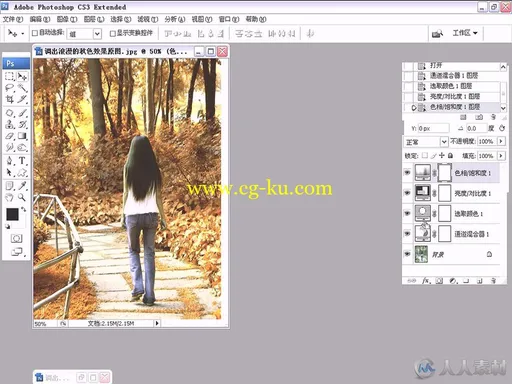Image resolution: width=512 pixels, height=384 pixels.
Task: Select the Eyedropper tool
Action: click(22, 186)
